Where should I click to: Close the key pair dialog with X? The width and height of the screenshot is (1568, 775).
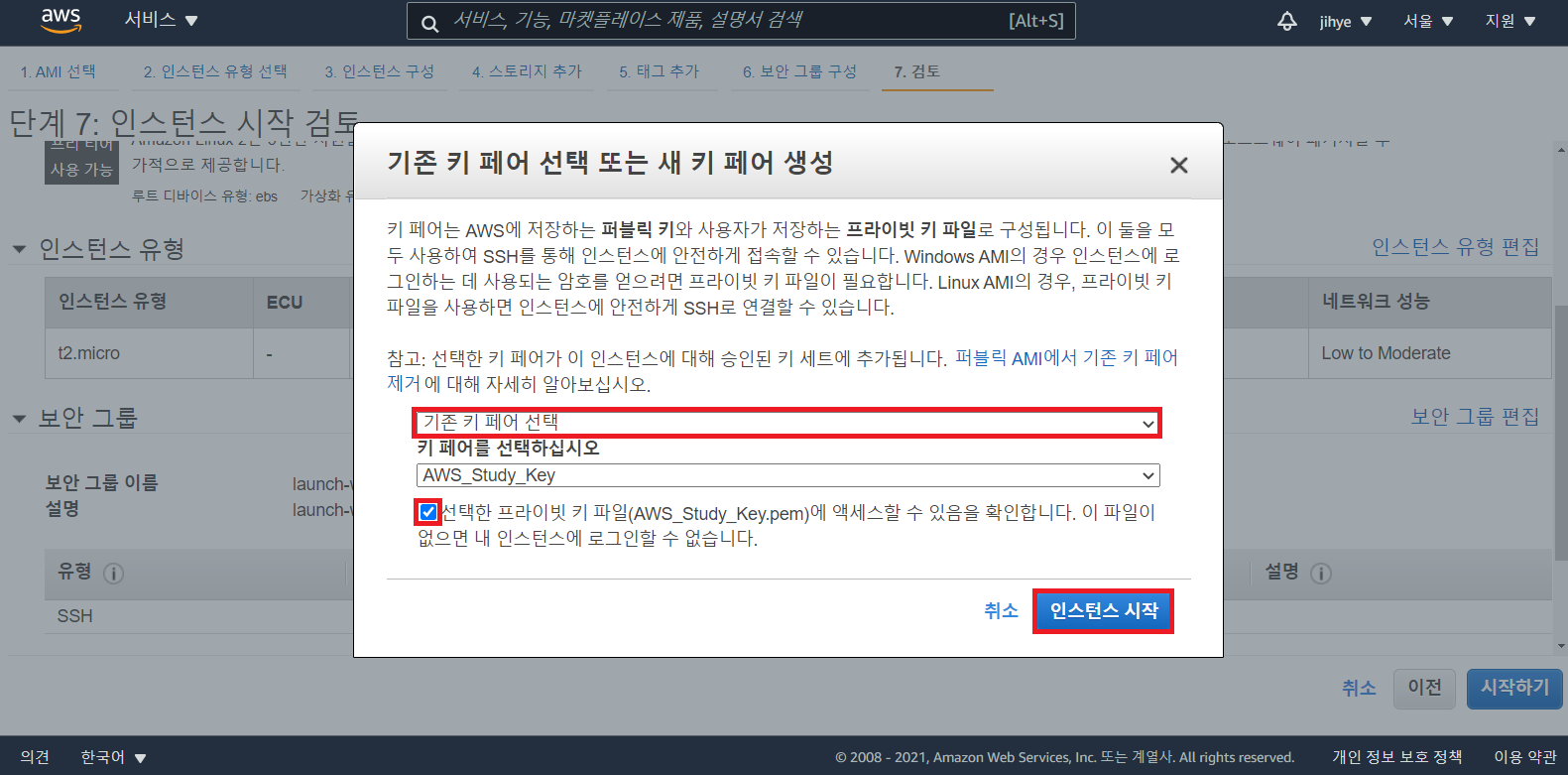(1178, 166)
